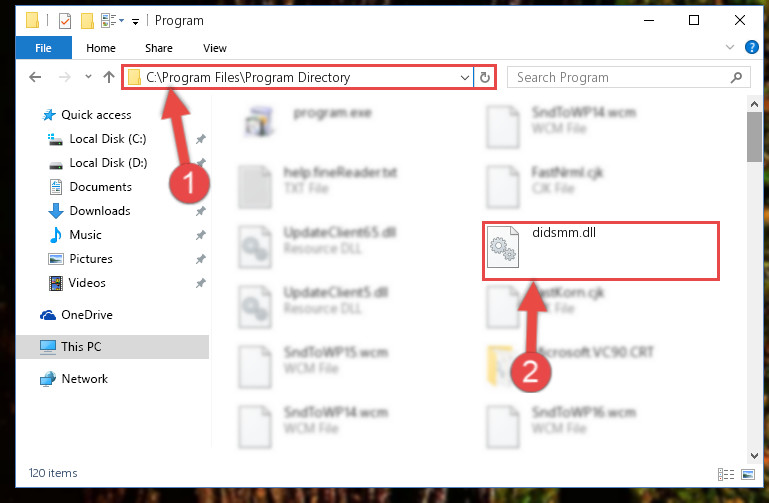This screenshot has width=769, height=503.
Task: Click the search magnifier icon
Action: pos(736,77)
